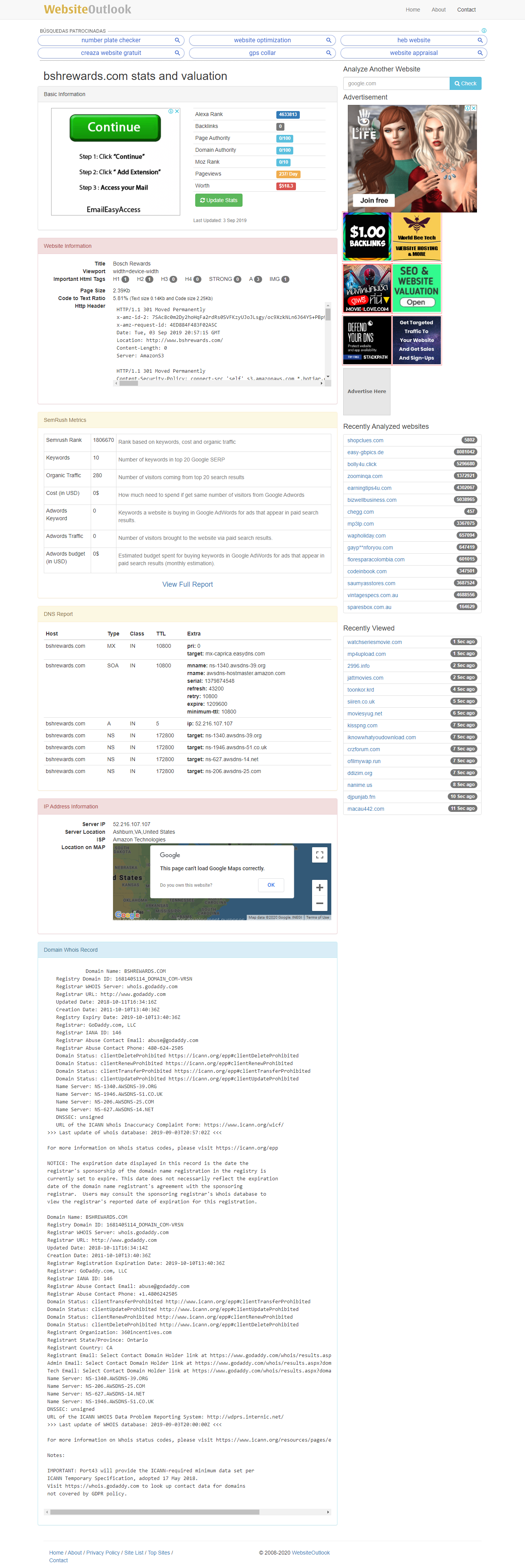Viewport: 525px width, 1568px height.
Task: Open the $1.00 Backlinks ad thumbnail
Action: tap(367, 236)
